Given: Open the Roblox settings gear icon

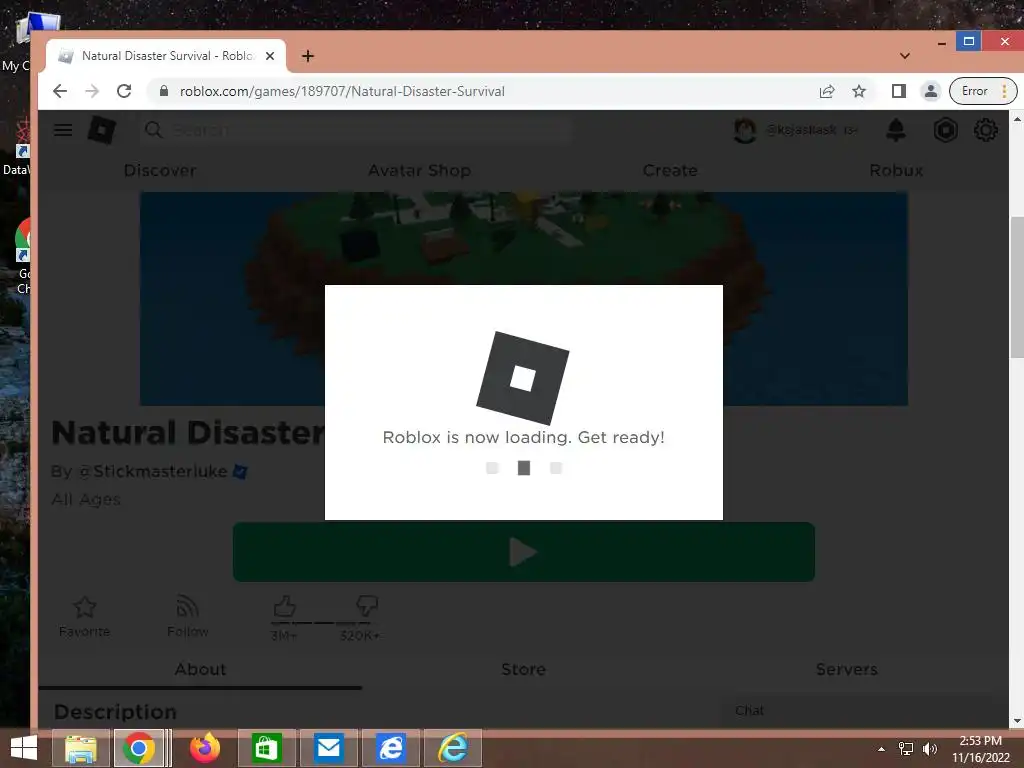Looking at the screenshot, I should pos(985,130).
